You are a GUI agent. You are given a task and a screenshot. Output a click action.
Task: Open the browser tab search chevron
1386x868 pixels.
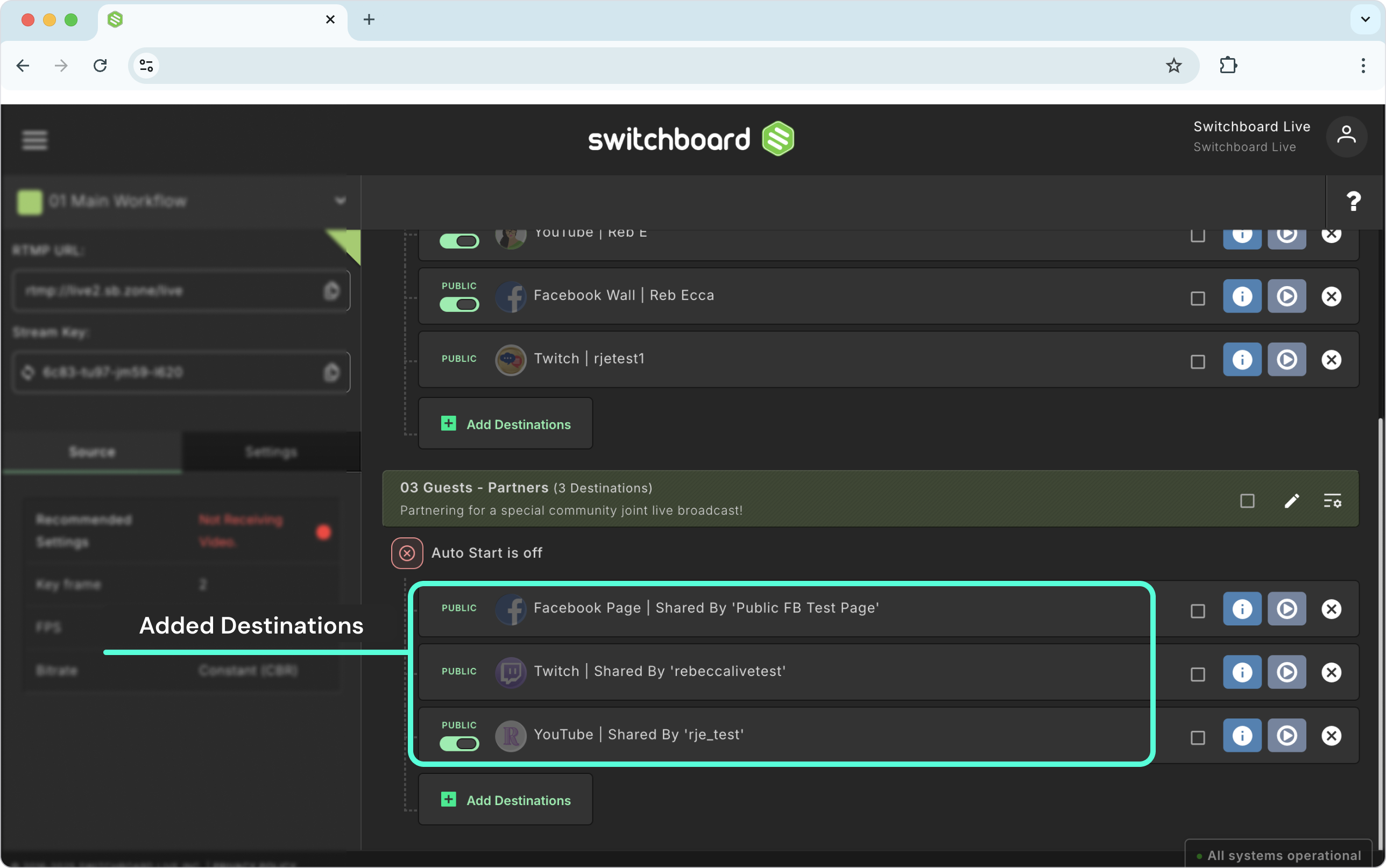tap(1365, 19)
